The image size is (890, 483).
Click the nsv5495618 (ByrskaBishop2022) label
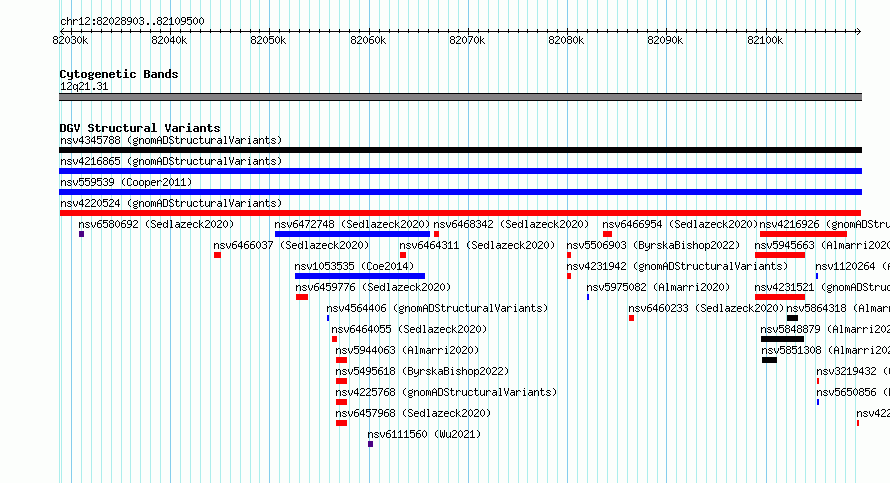pos(422,371)
